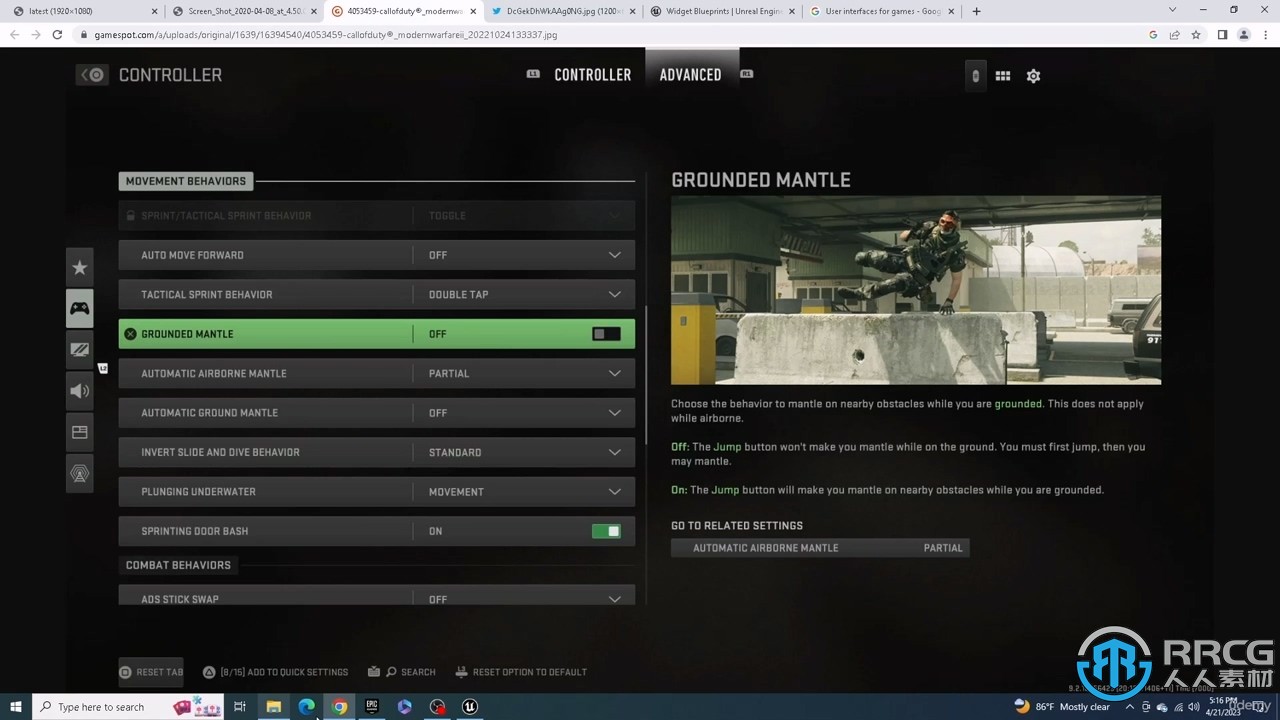Open Unreal Engine from the taskbar

tap(470, 707)
